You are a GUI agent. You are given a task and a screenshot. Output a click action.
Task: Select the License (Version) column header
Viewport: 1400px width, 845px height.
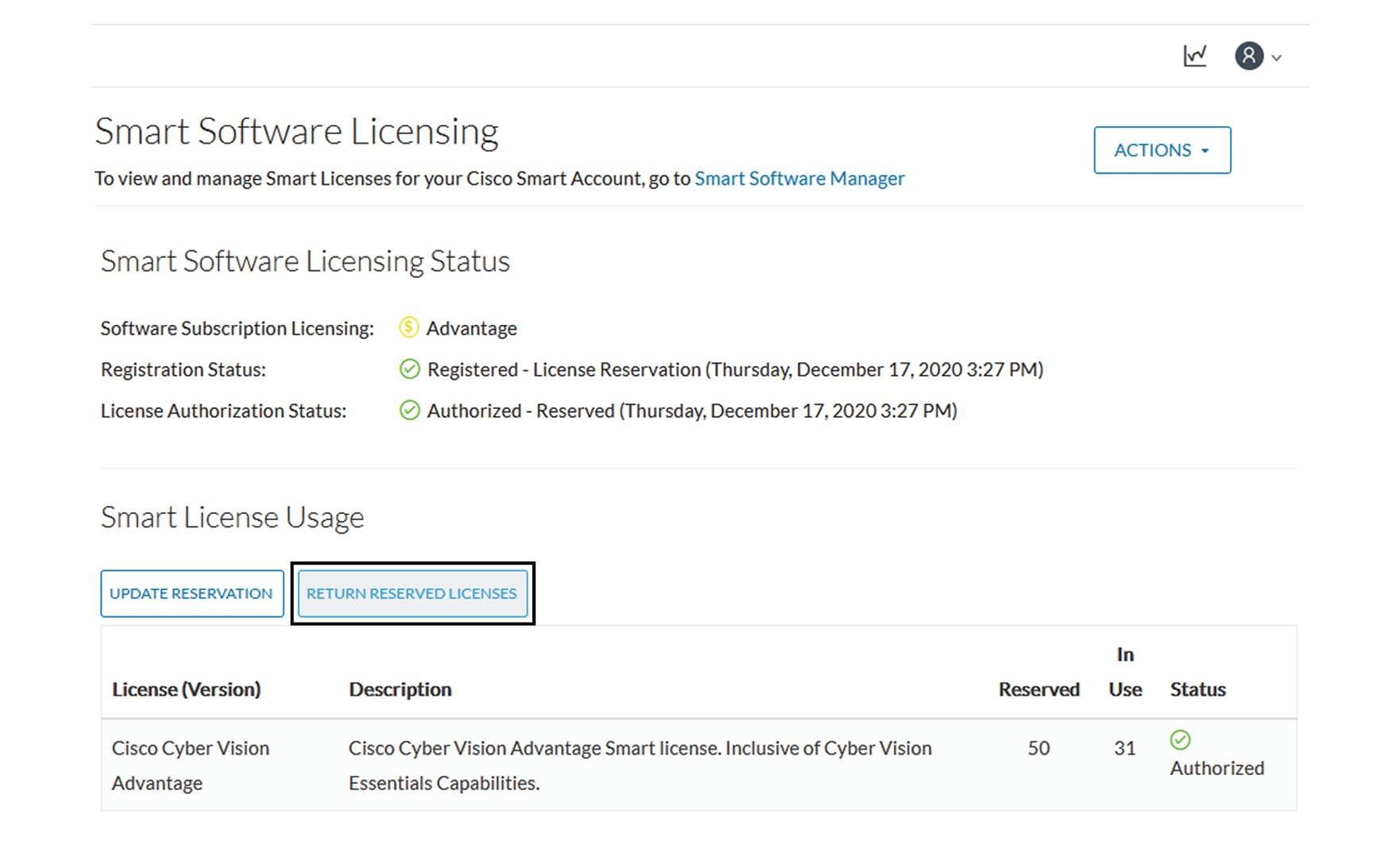(186, 689)
